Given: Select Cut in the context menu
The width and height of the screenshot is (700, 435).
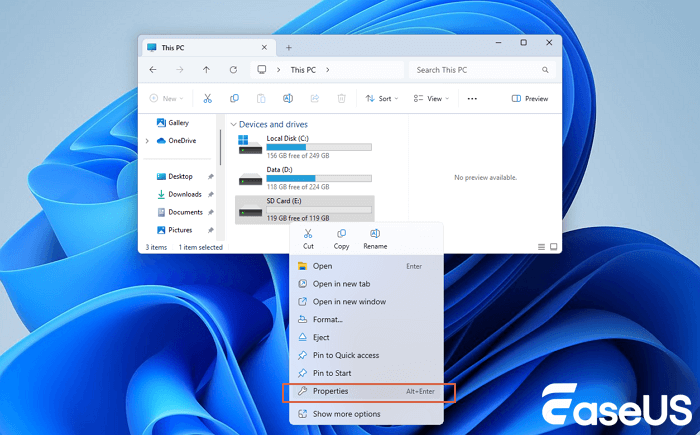Looking at the screenshot, I should [308, 239].
